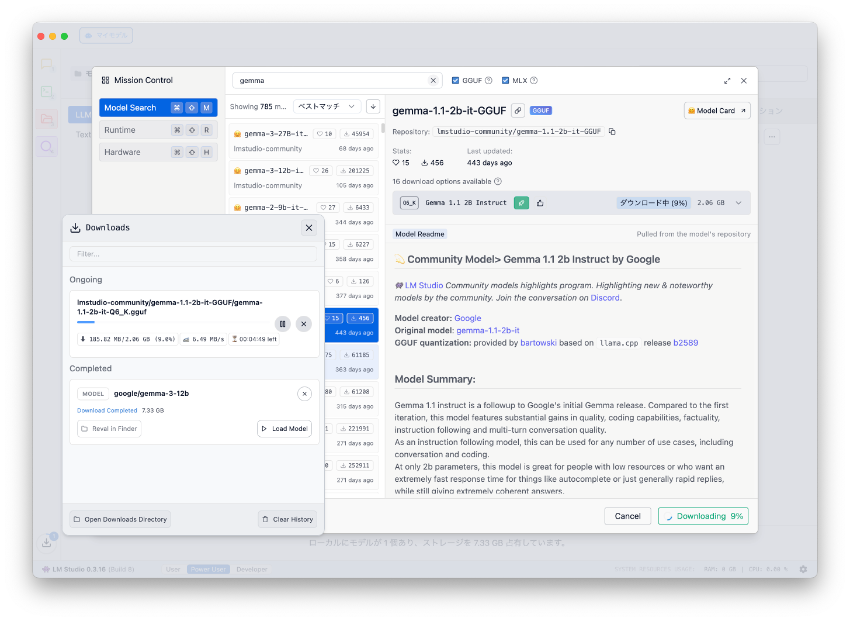Click the Q6_K quantization badge
Image resolution: width=850 pixels, height=622 pixels.
[x=409, y=203]
